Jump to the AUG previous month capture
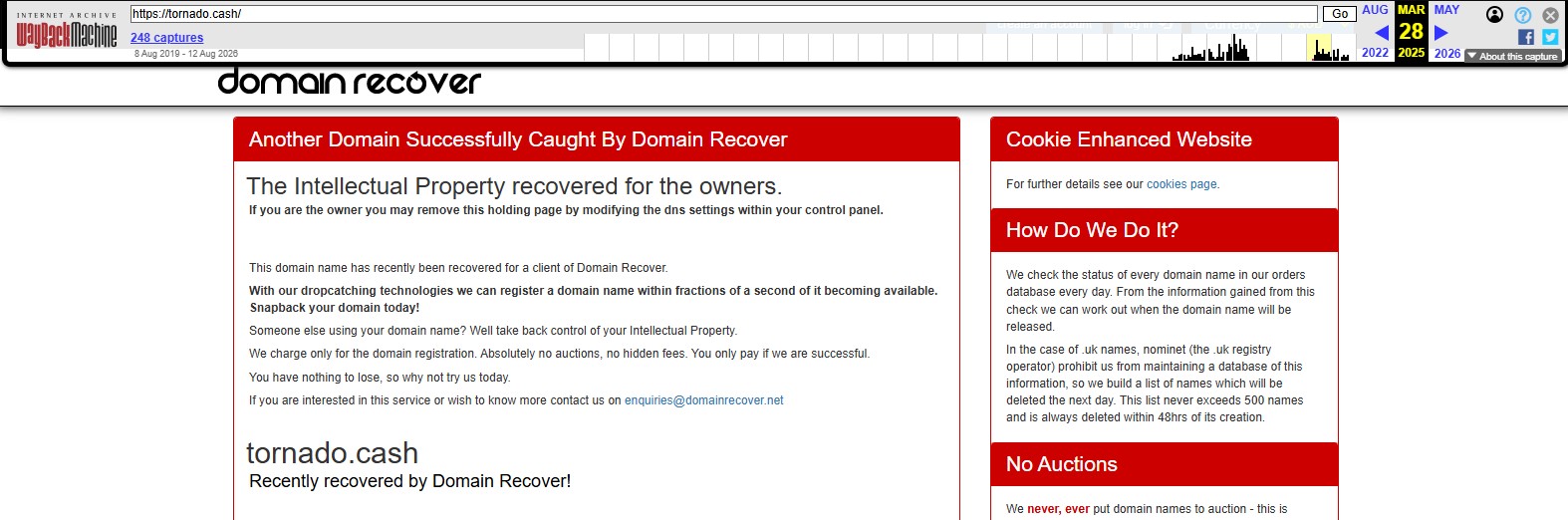 [x=1375, y=10]
